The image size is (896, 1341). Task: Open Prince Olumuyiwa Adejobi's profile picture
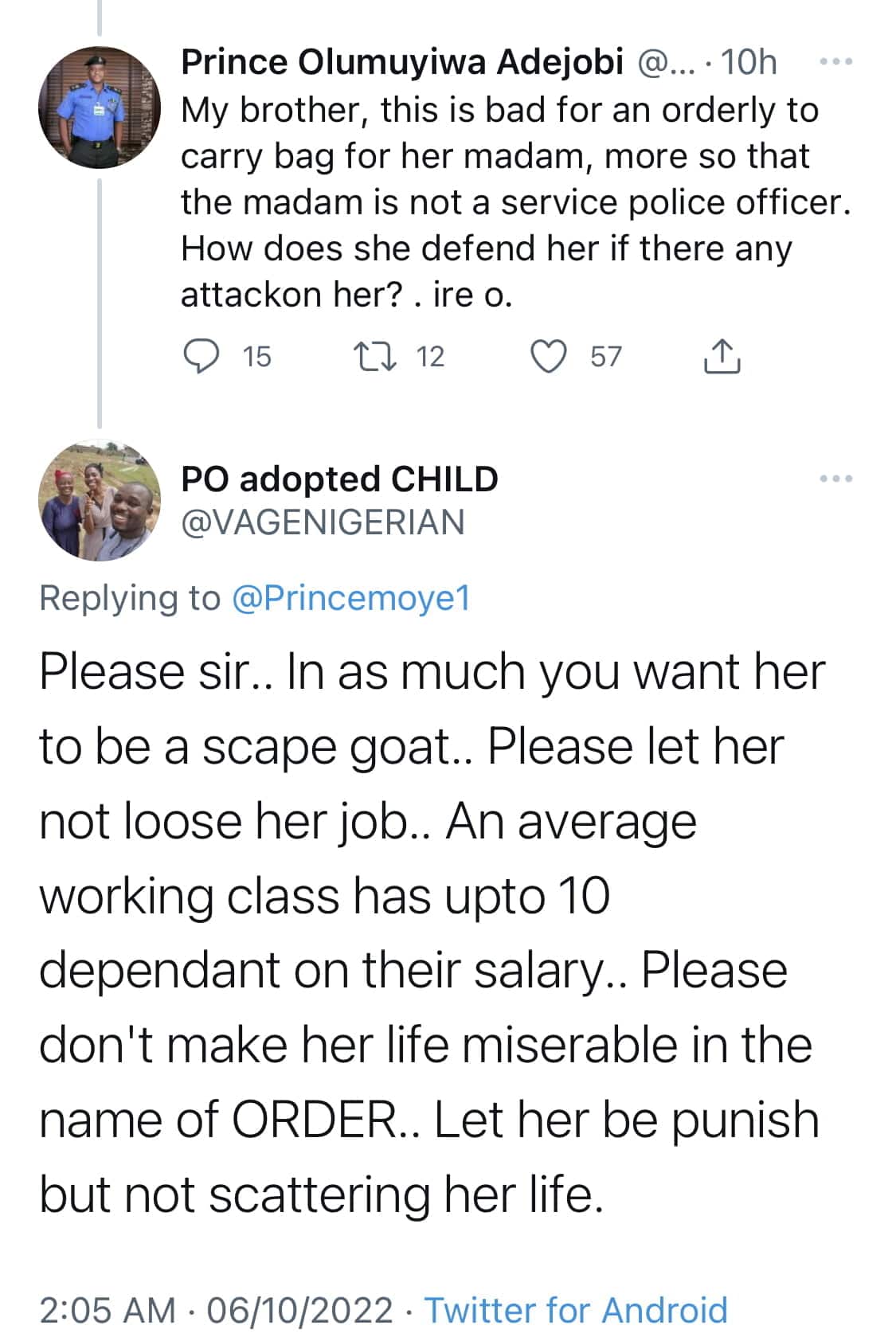click(x=100, y=108)
